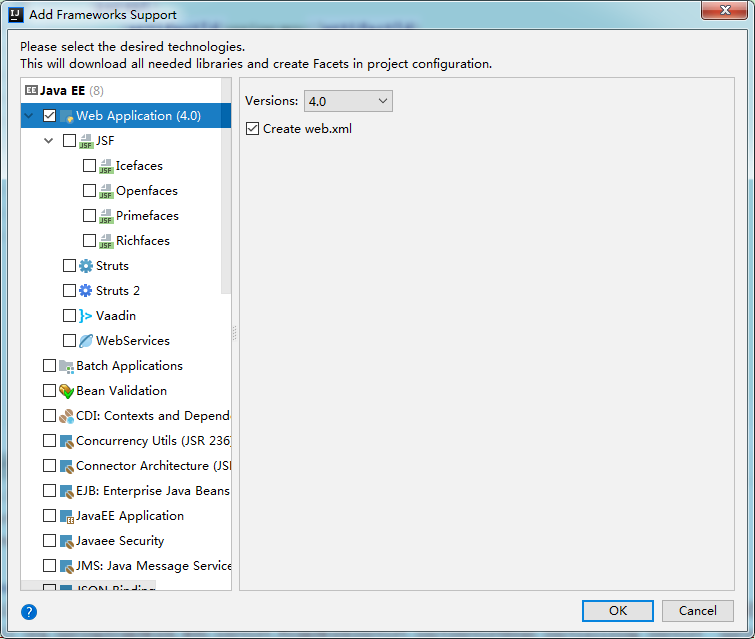Click the Batch Applications folder icon
Viewport: 755px width, 639px height.
(x=66, y=366)
